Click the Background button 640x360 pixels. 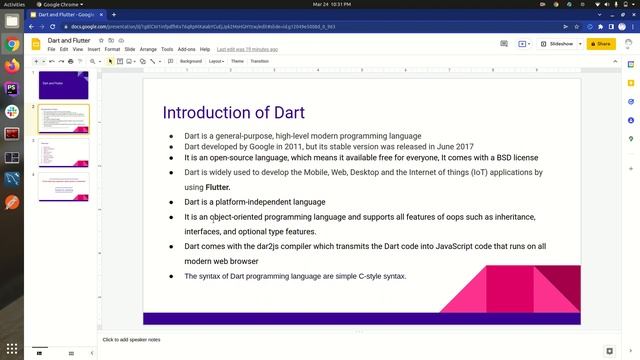tap(191, 61)
